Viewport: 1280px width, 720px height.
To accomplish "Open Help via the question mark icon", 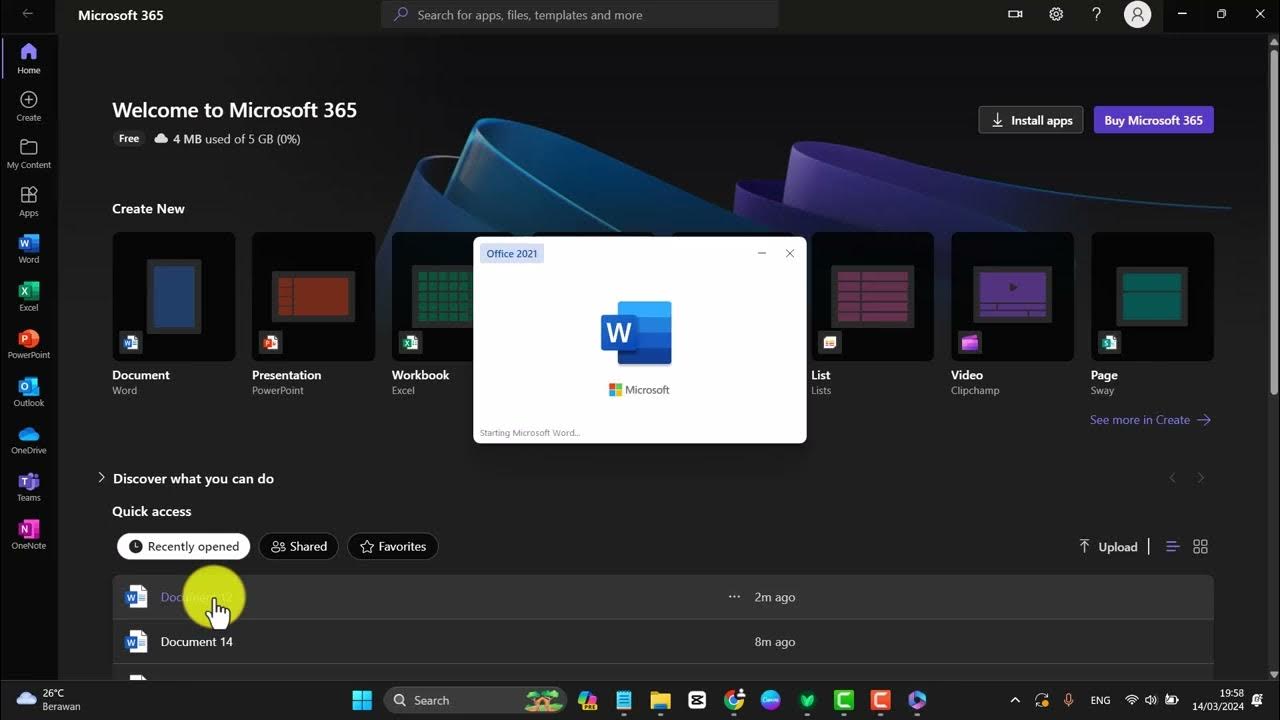I will tap(1096, 14).
